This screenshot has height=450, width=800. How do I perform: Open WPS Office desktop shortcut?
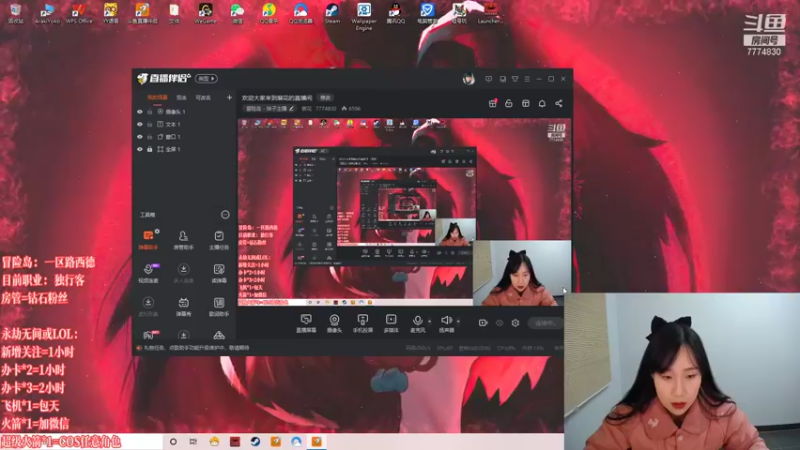coord(79,14)
